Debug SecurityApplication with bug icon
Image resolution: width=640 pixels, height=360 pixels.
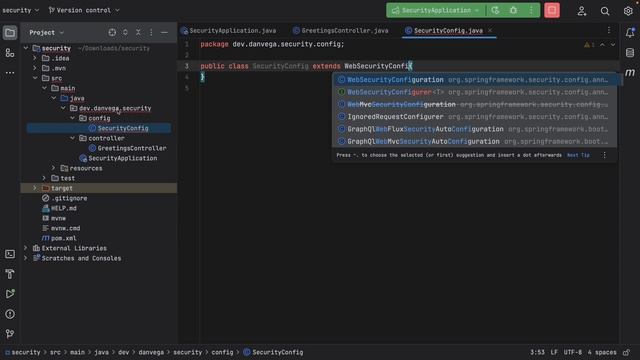pos(513,11)
